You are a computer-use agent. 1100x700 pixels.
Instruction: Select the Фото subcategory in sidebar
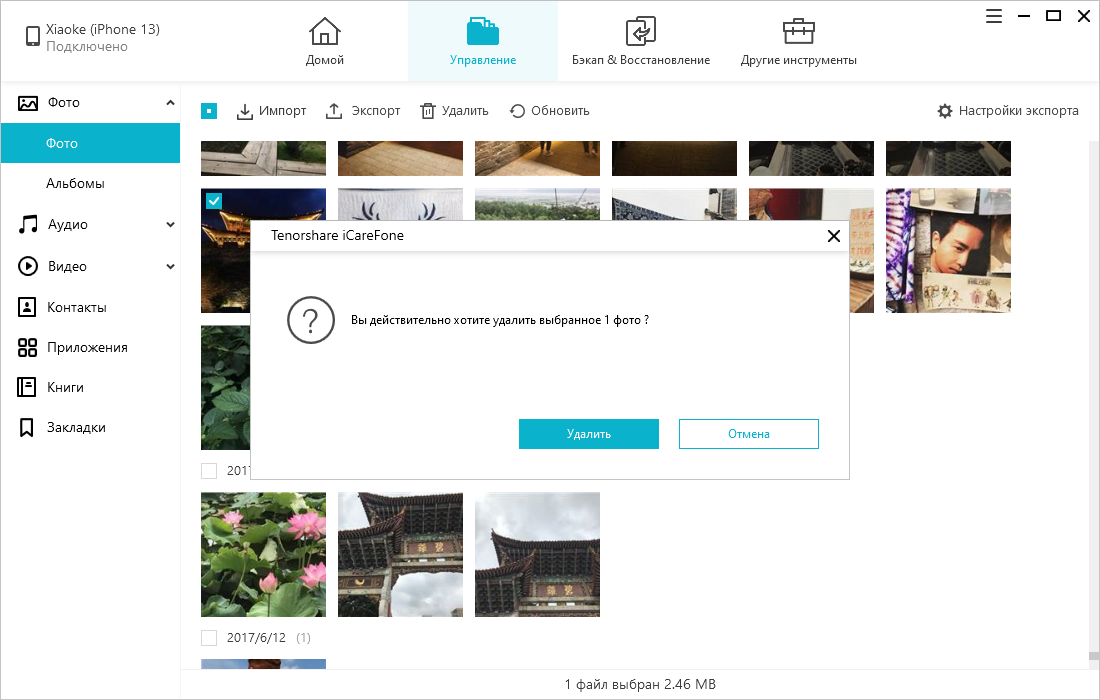(90, 143)
